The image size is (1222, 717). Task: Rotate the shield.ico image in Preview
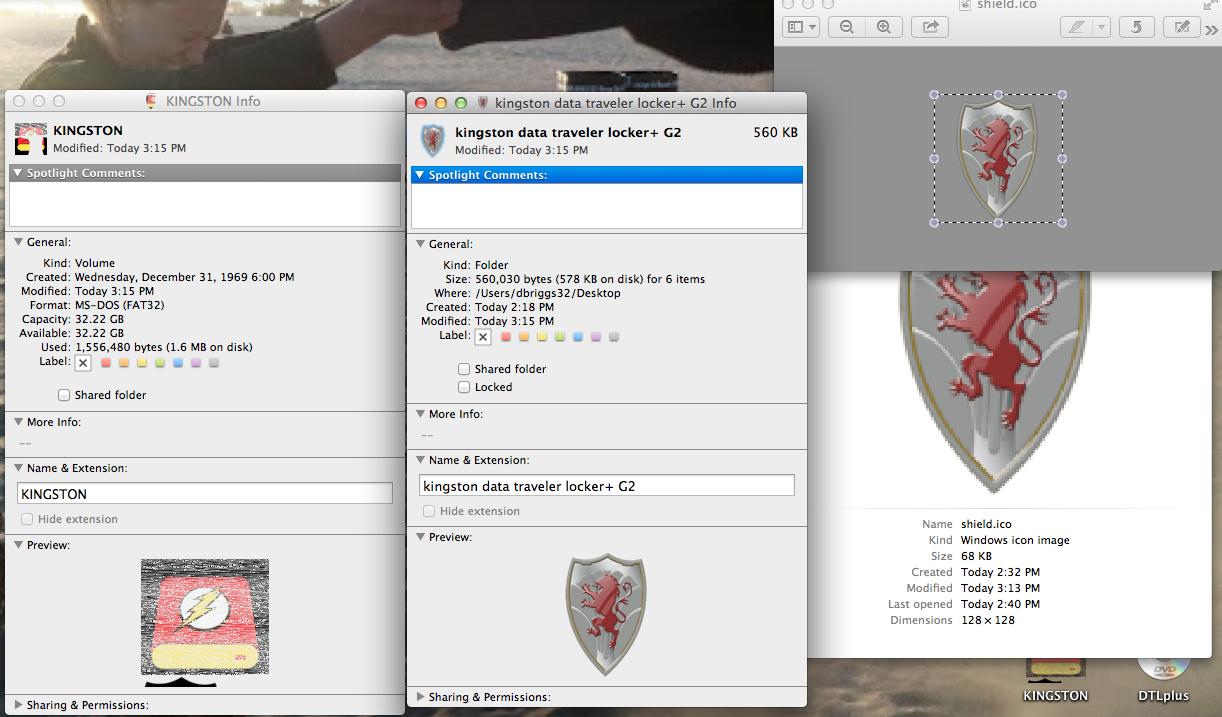[x=1136, y=27]
